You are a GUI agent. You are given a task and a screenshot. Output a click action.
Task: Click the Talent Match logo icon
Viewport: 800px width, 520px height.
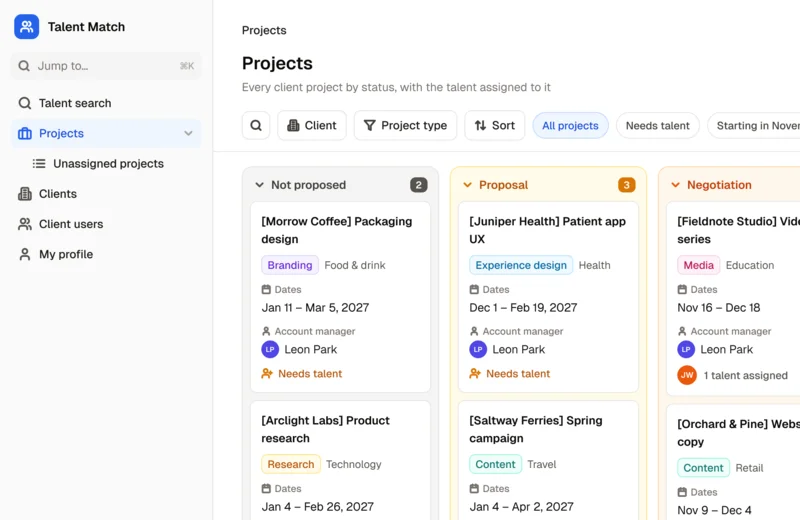click(27, 27)
